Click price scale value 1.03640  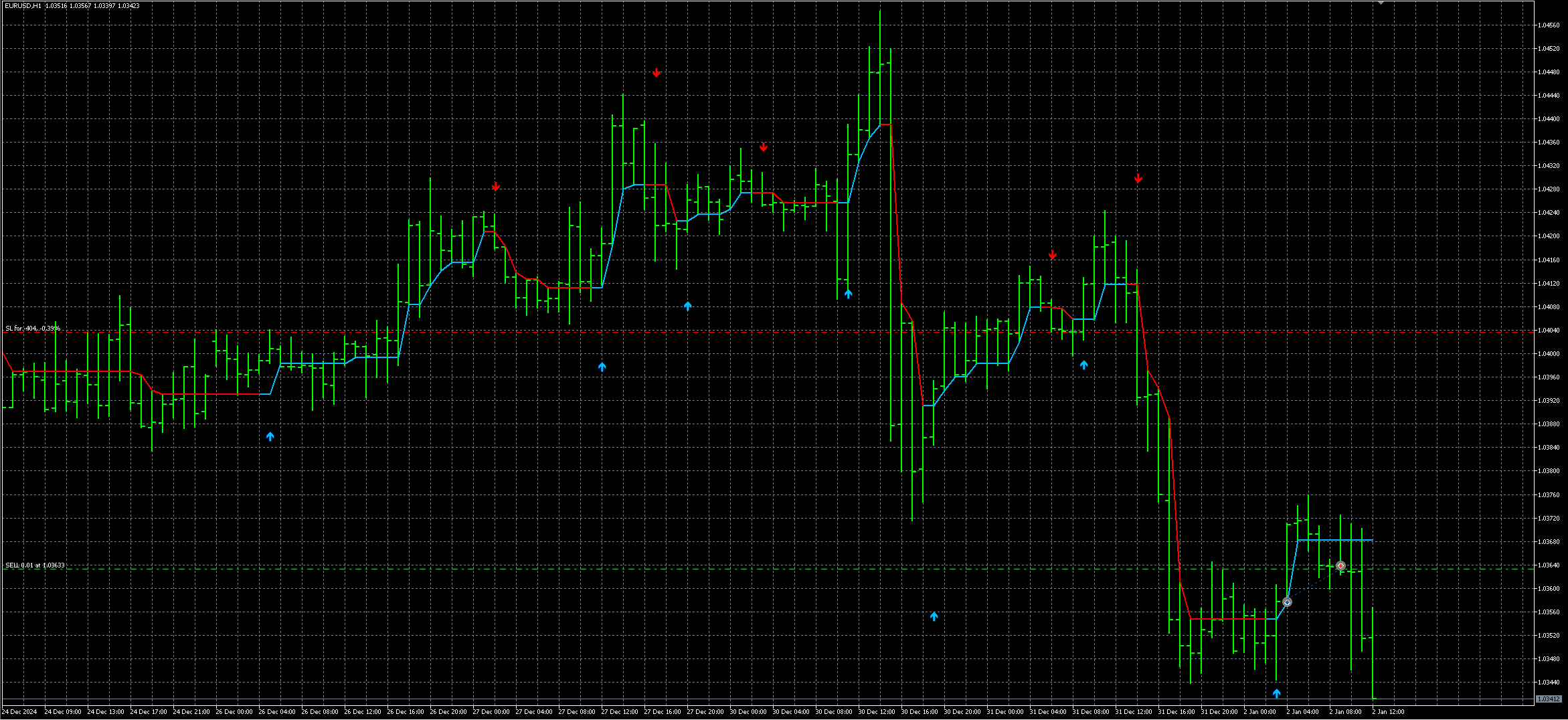pos(1548,565)
